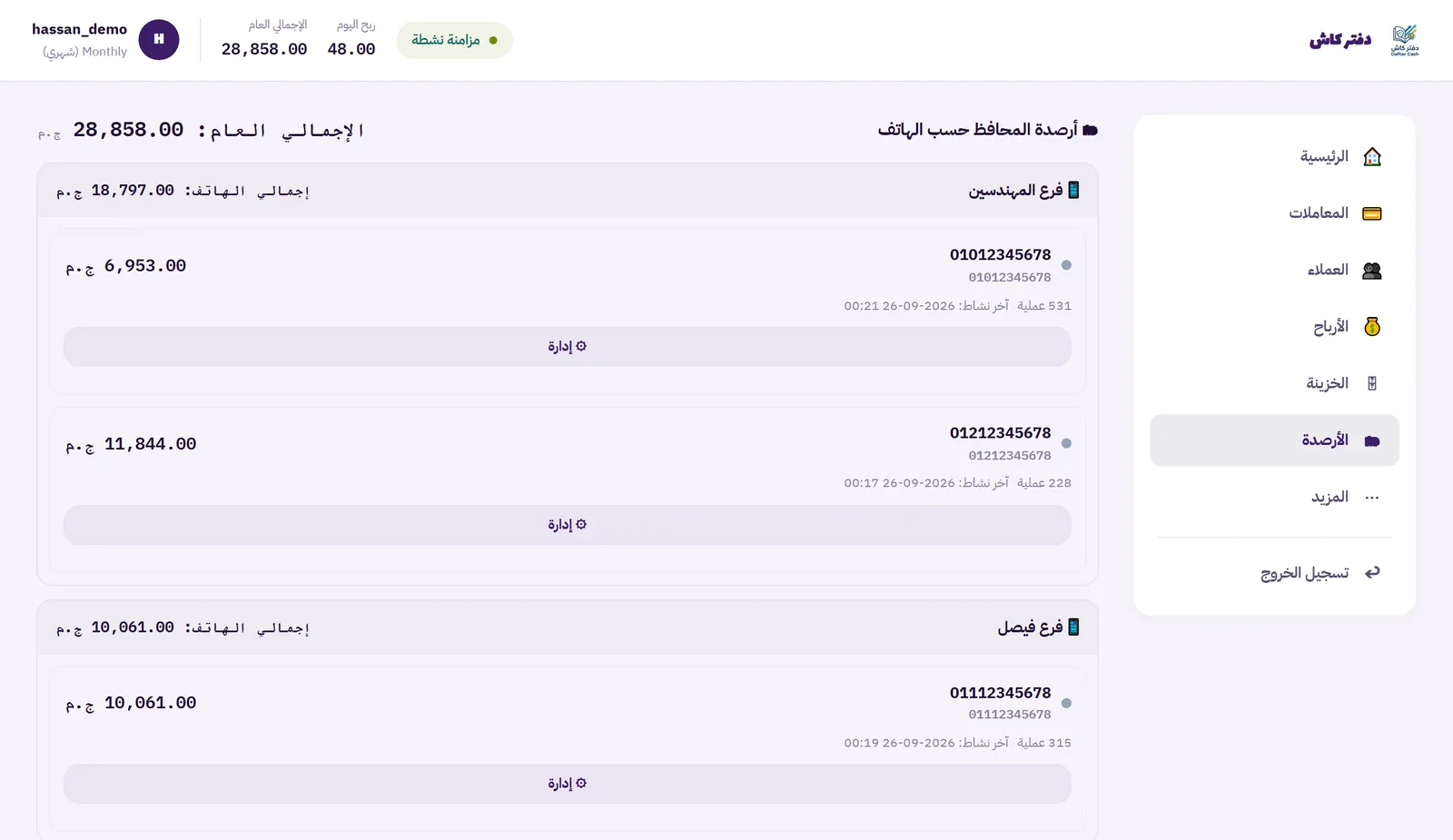Click the المعاملات card icon
This screenshot has height=840, width=1453.
click(1372, 213)
